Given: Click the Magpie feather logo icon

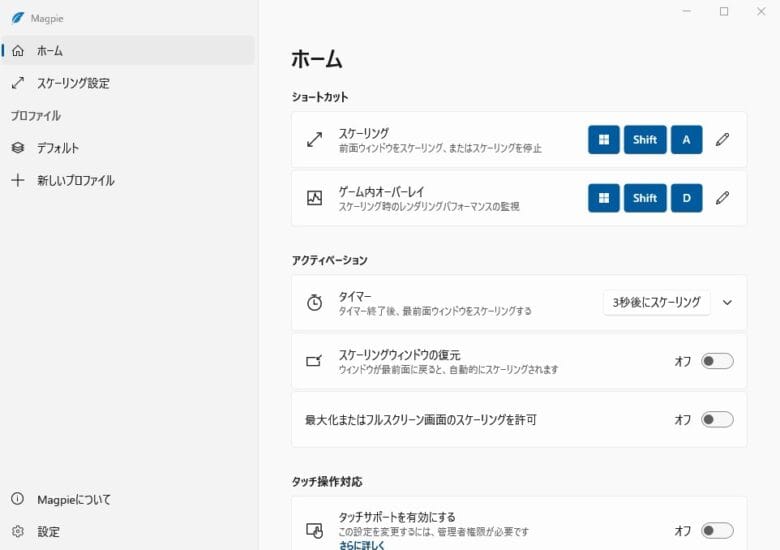Looking at the screenshot, I should (17, 18).
